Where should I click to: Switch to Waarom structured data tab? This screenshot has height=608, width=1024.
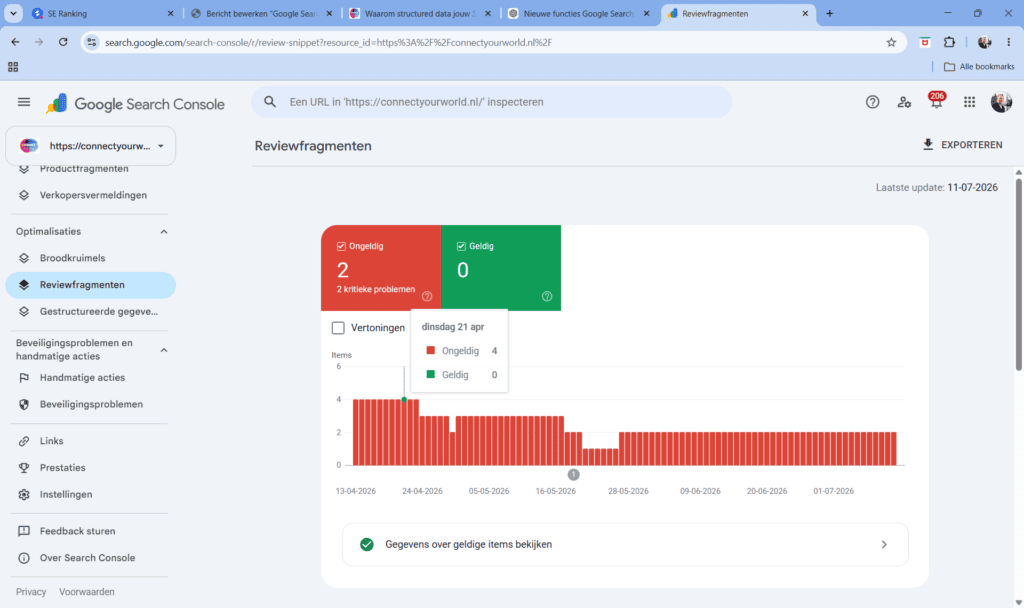point(421,13)
